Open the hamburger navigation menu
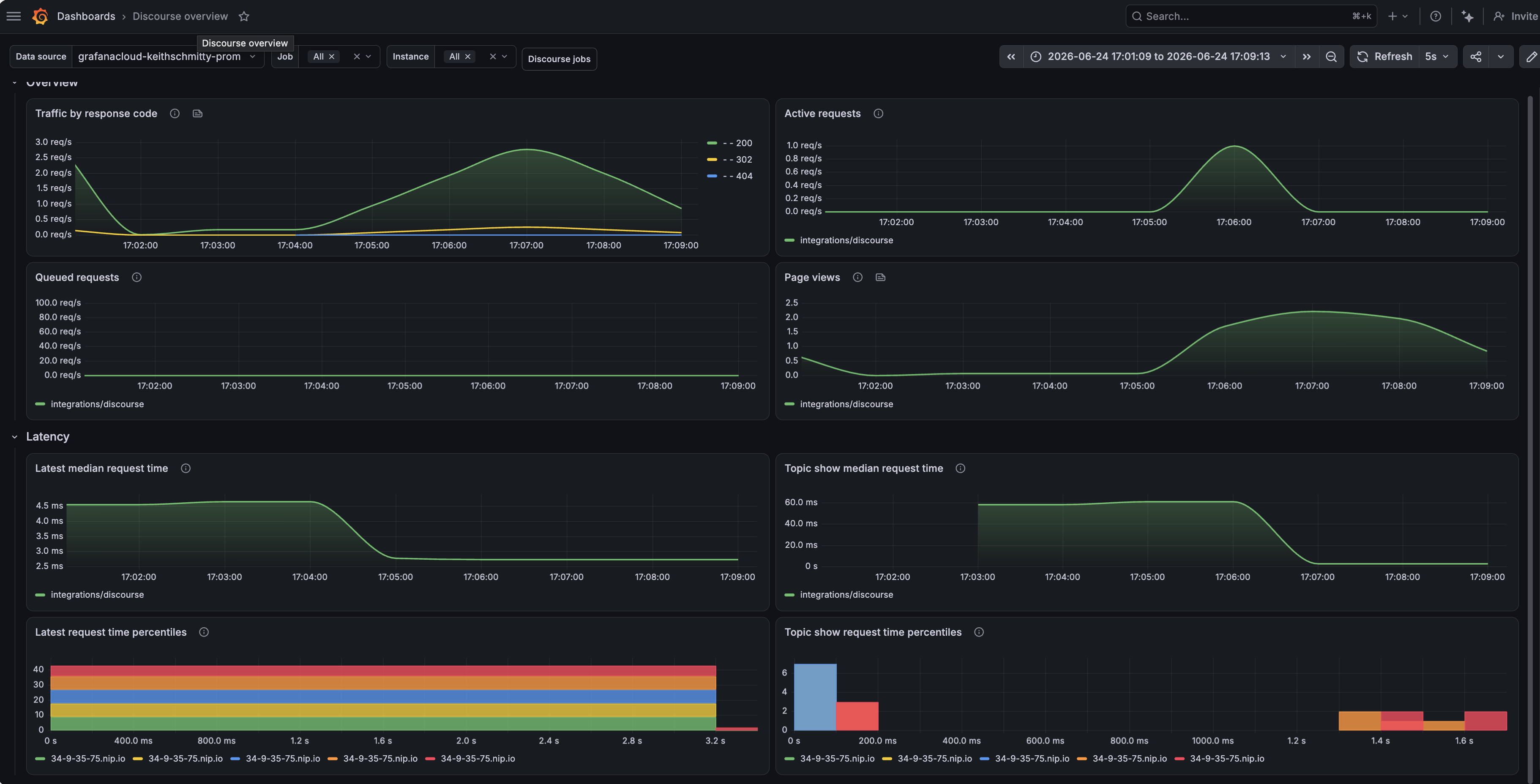1540x784 pixels. [x=14, y=16]
